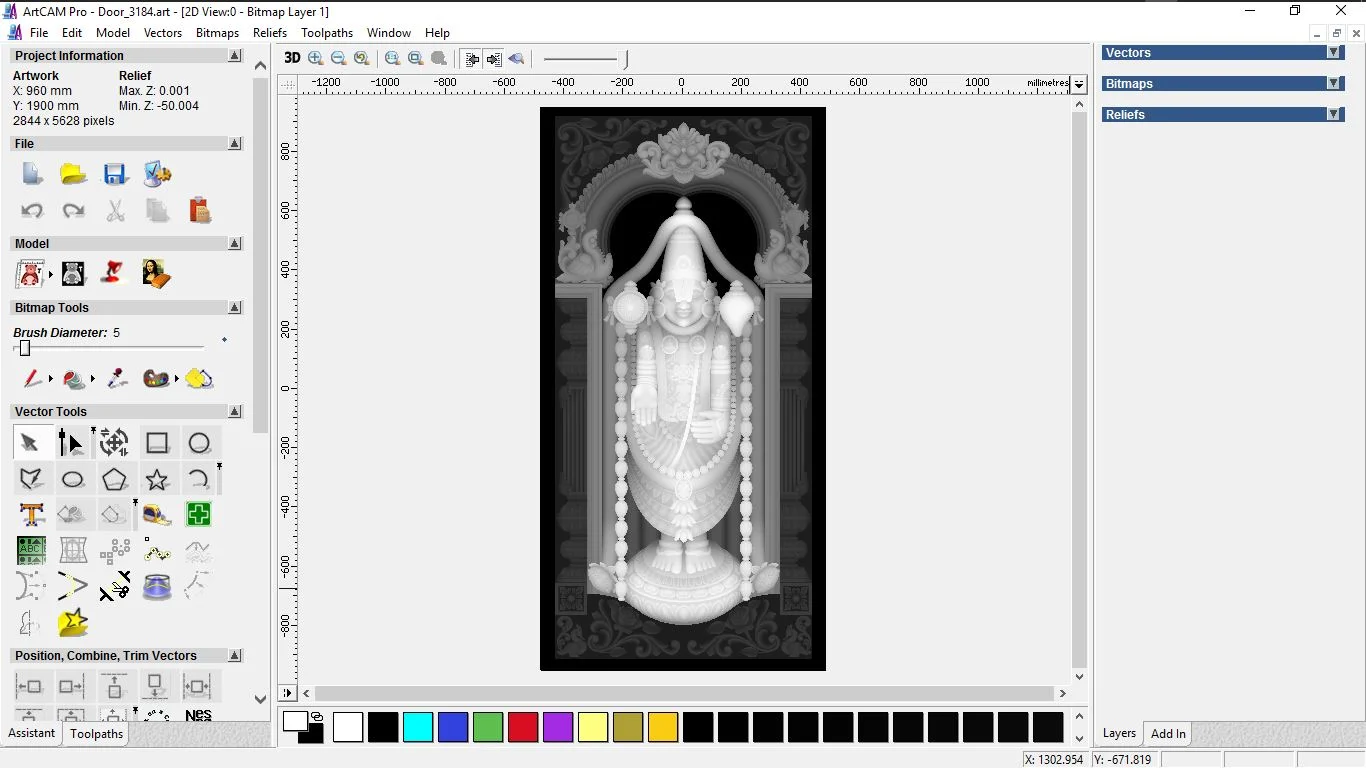
Task: Open the Toolpaths menu
Action: coord(327,33)
